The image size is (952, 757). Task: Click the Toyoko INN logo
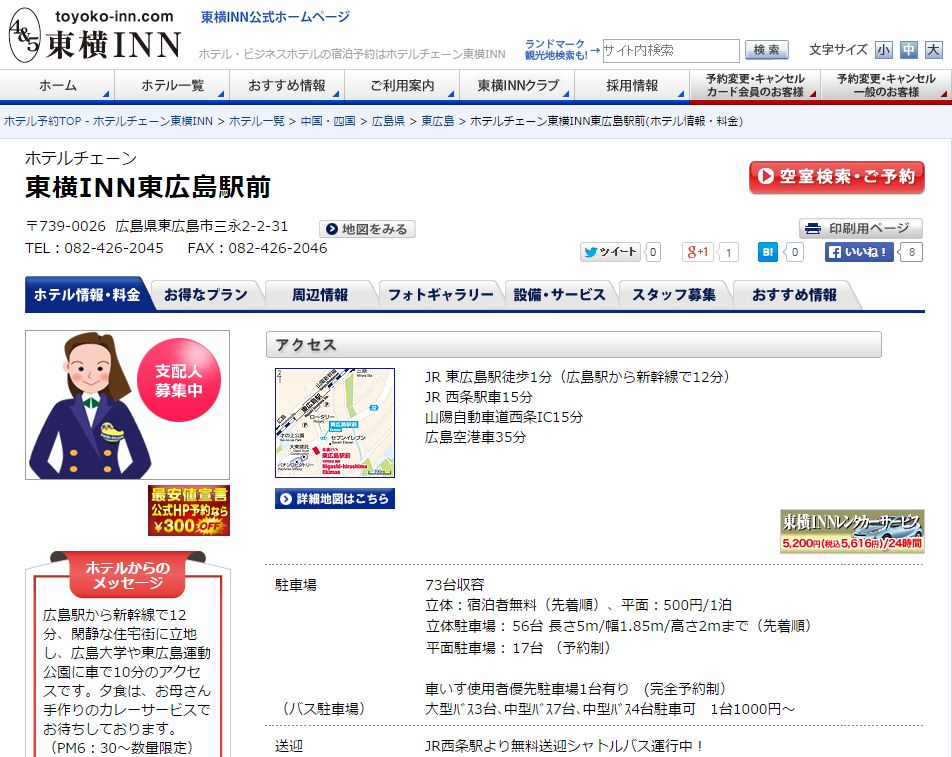tap(95, 35)
